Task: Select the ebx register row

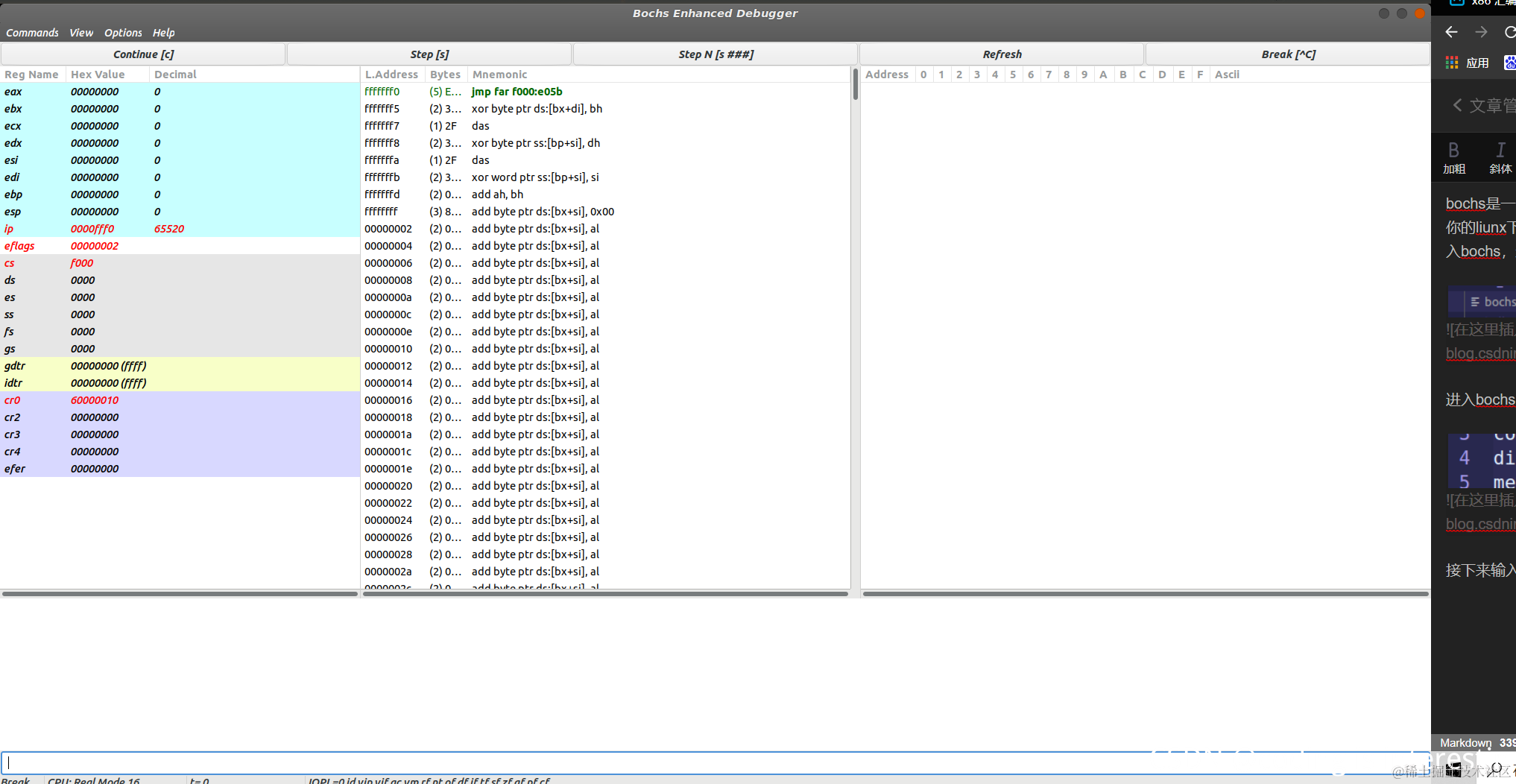Action: (x=180, y=109)
